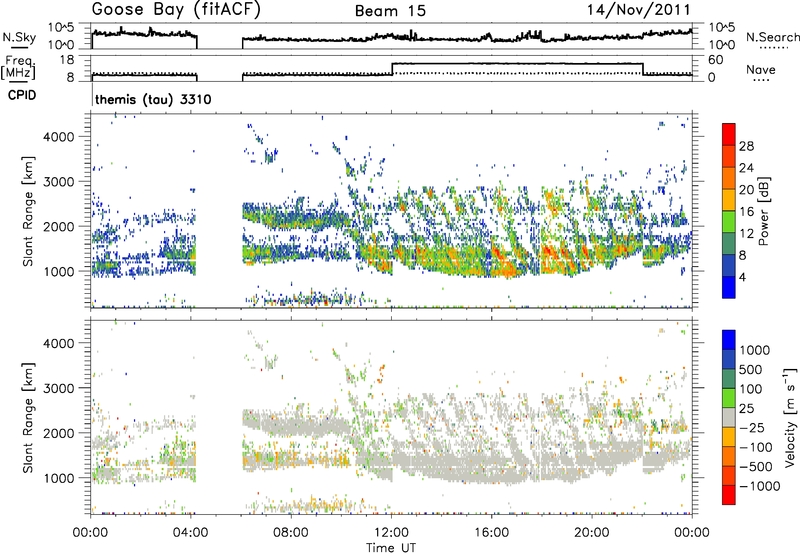Select the "N.Search" legend label
The image size is (800, 554).
772,37
